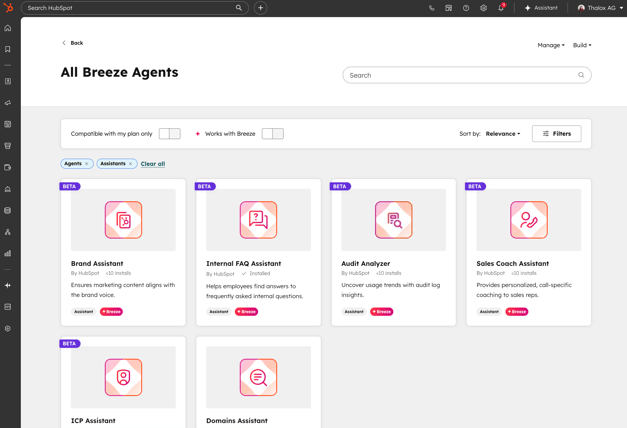Open the ICP Assistant title

click(x=93, y=421)
